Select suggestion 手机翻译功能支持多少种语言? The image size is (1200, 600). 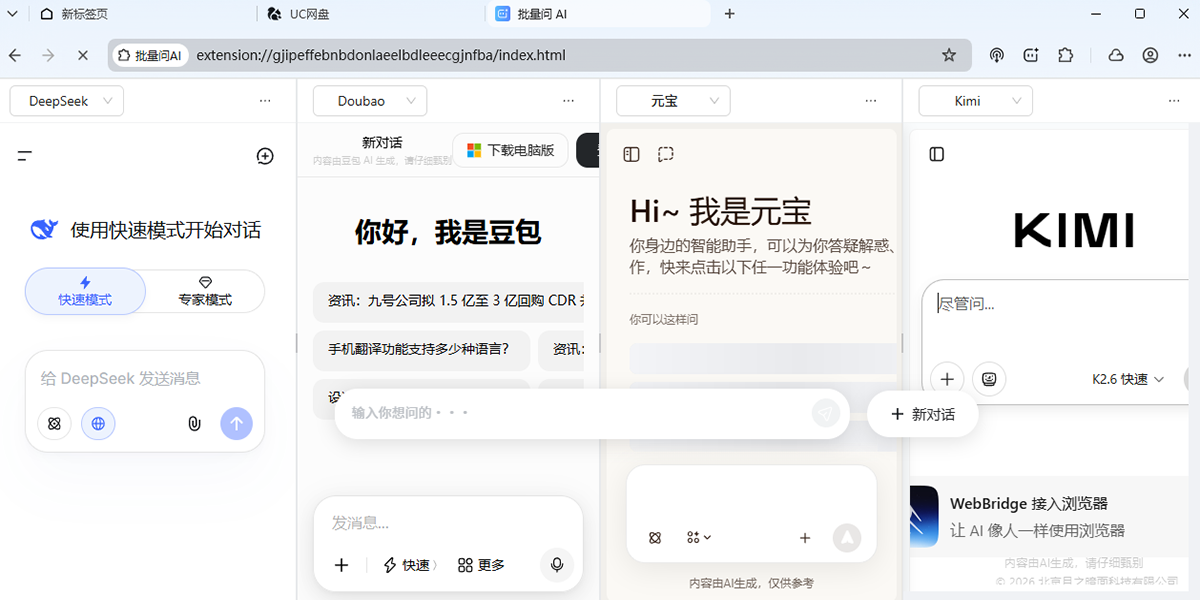point(421,350)
